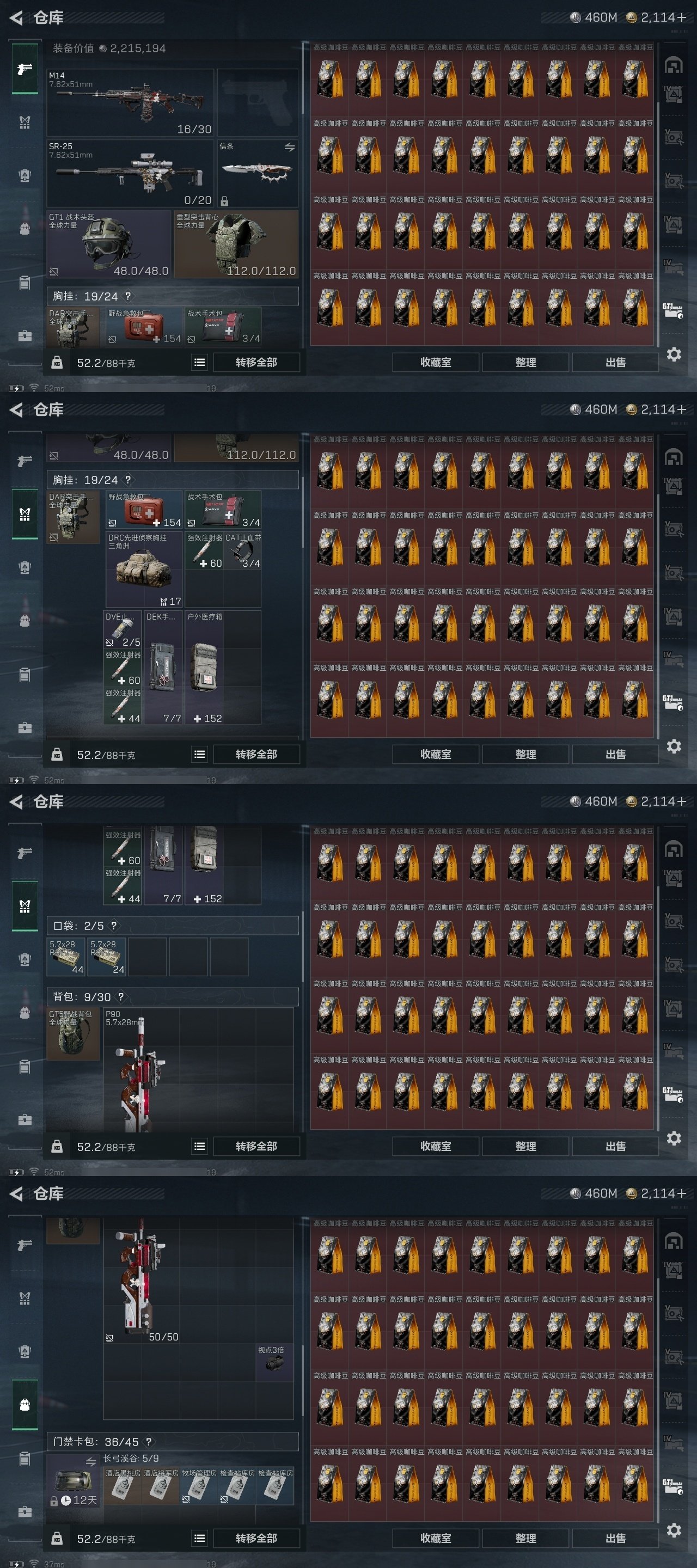The height and width of the screenshot is (1568, 697).
Task: Click the 装备价值 2,215,194 equipment value label
Action: click(109, 48)
